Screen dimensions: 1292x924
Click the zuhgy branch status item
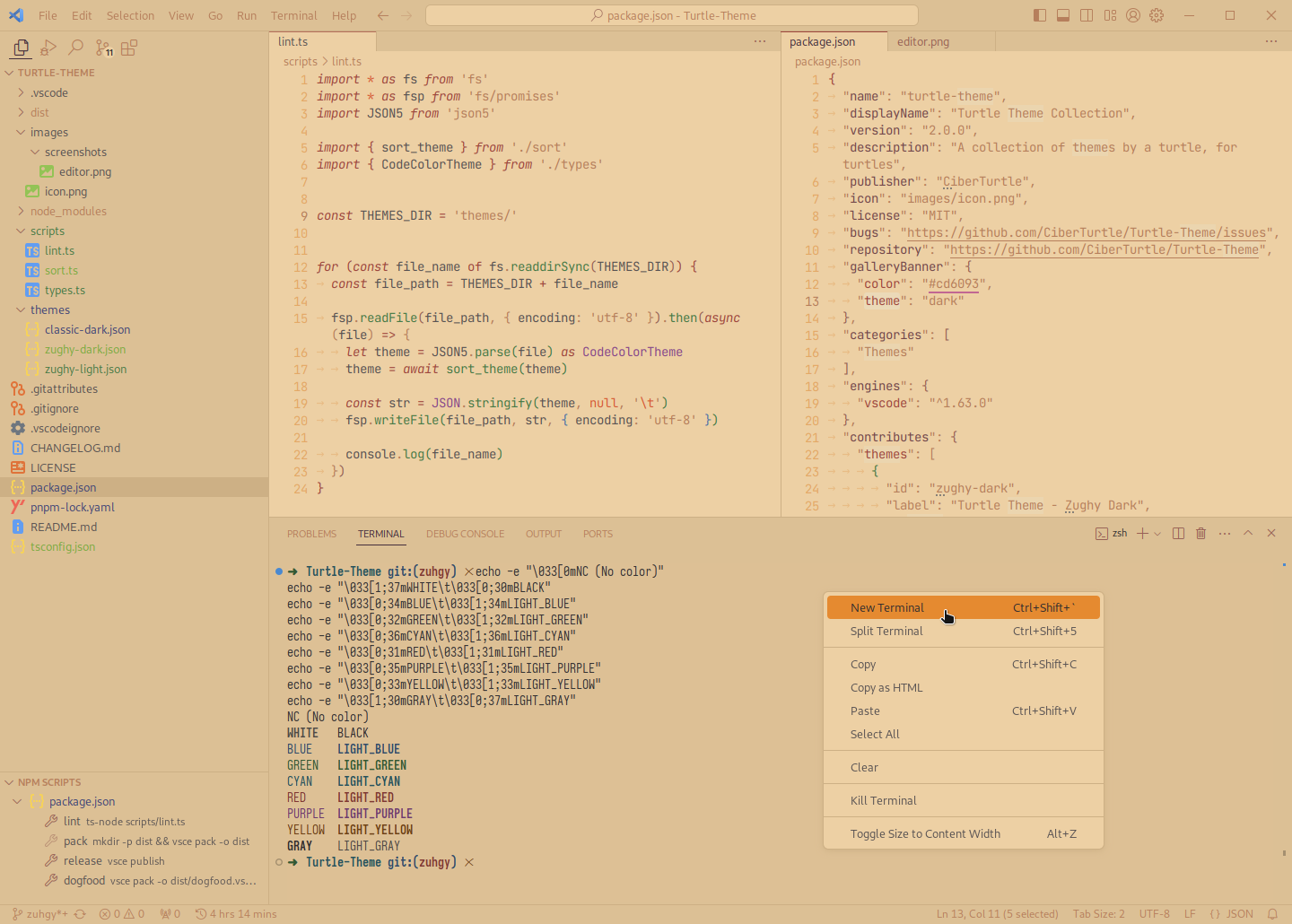pos(39,914)
